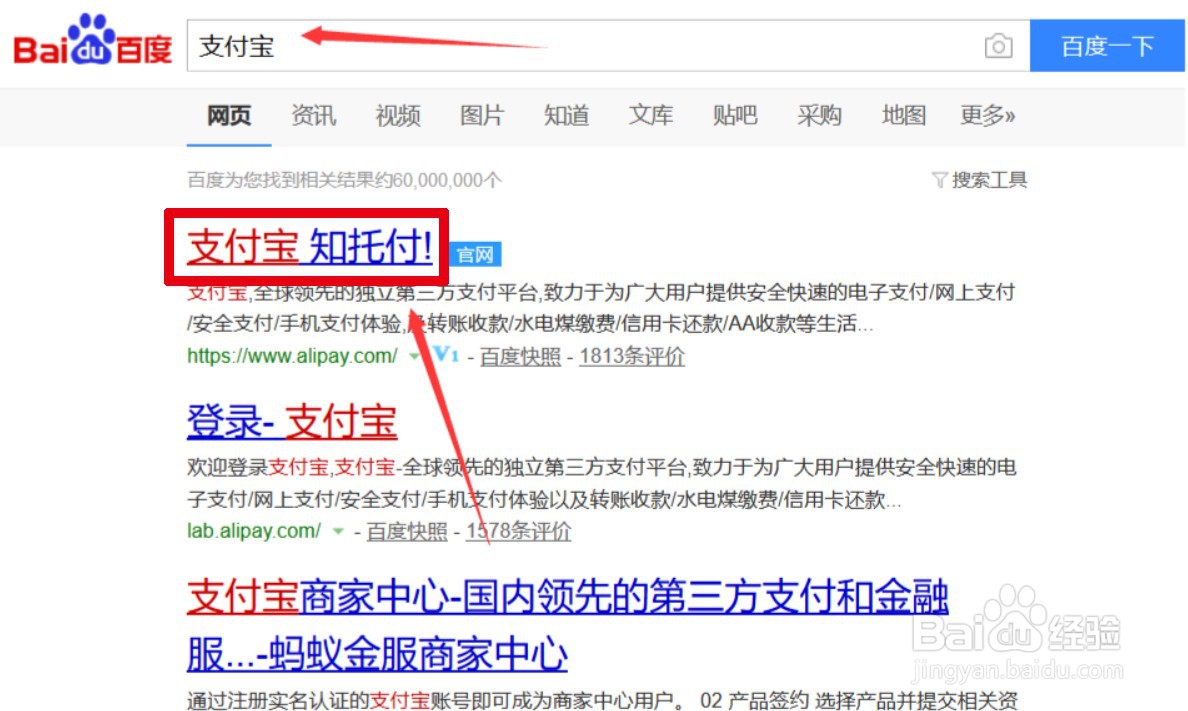
Task: Focus the search box containing 支付宝
Action: pyautogui.click(x=608, y=46)
